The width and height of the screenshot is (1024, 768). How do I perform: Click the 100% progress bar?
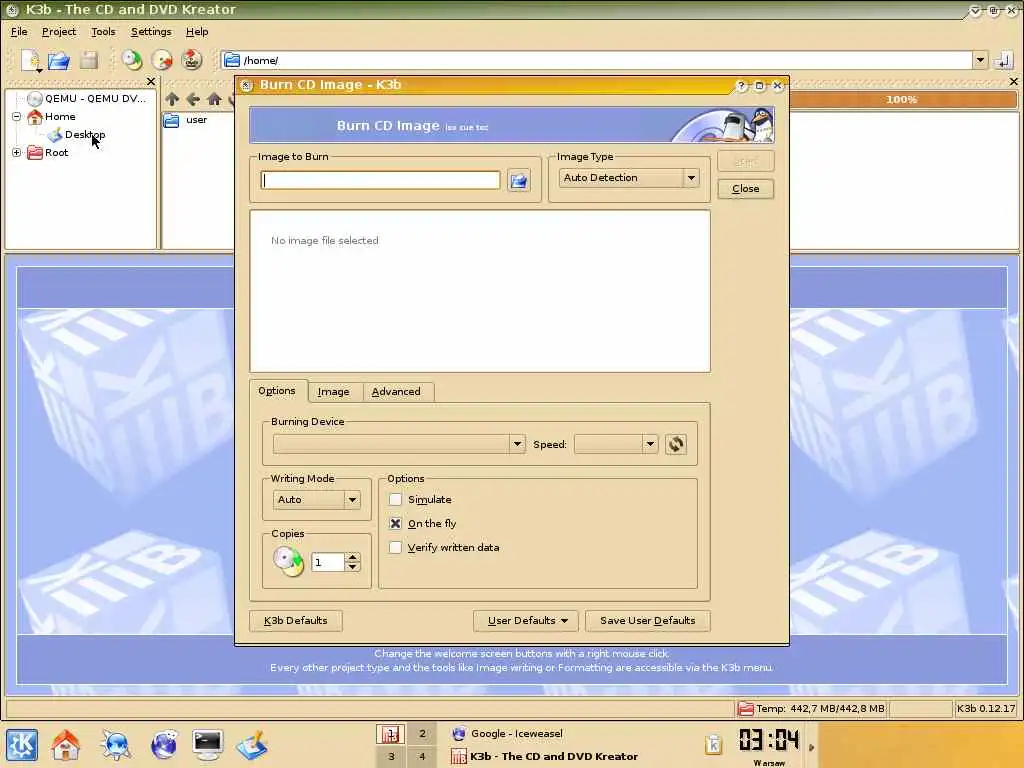pos(903,100)
